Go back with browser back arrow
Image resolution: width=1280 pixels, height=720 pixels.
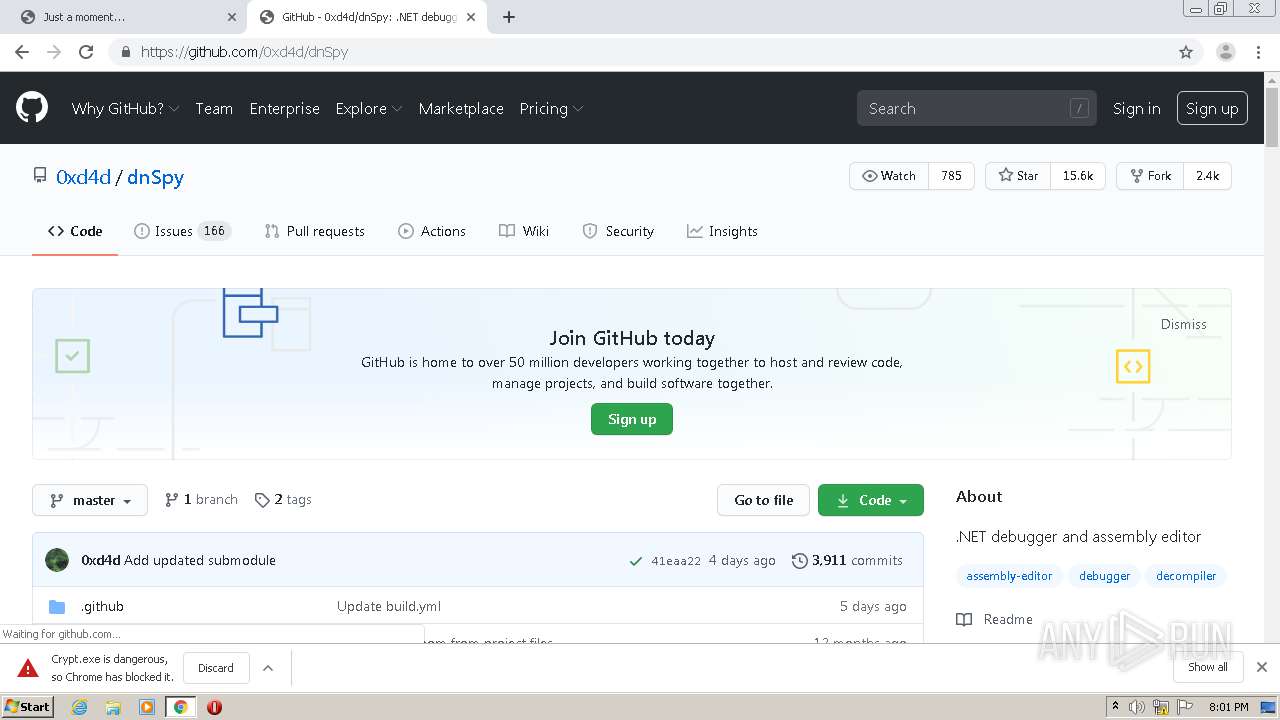(x=22, y=52)
